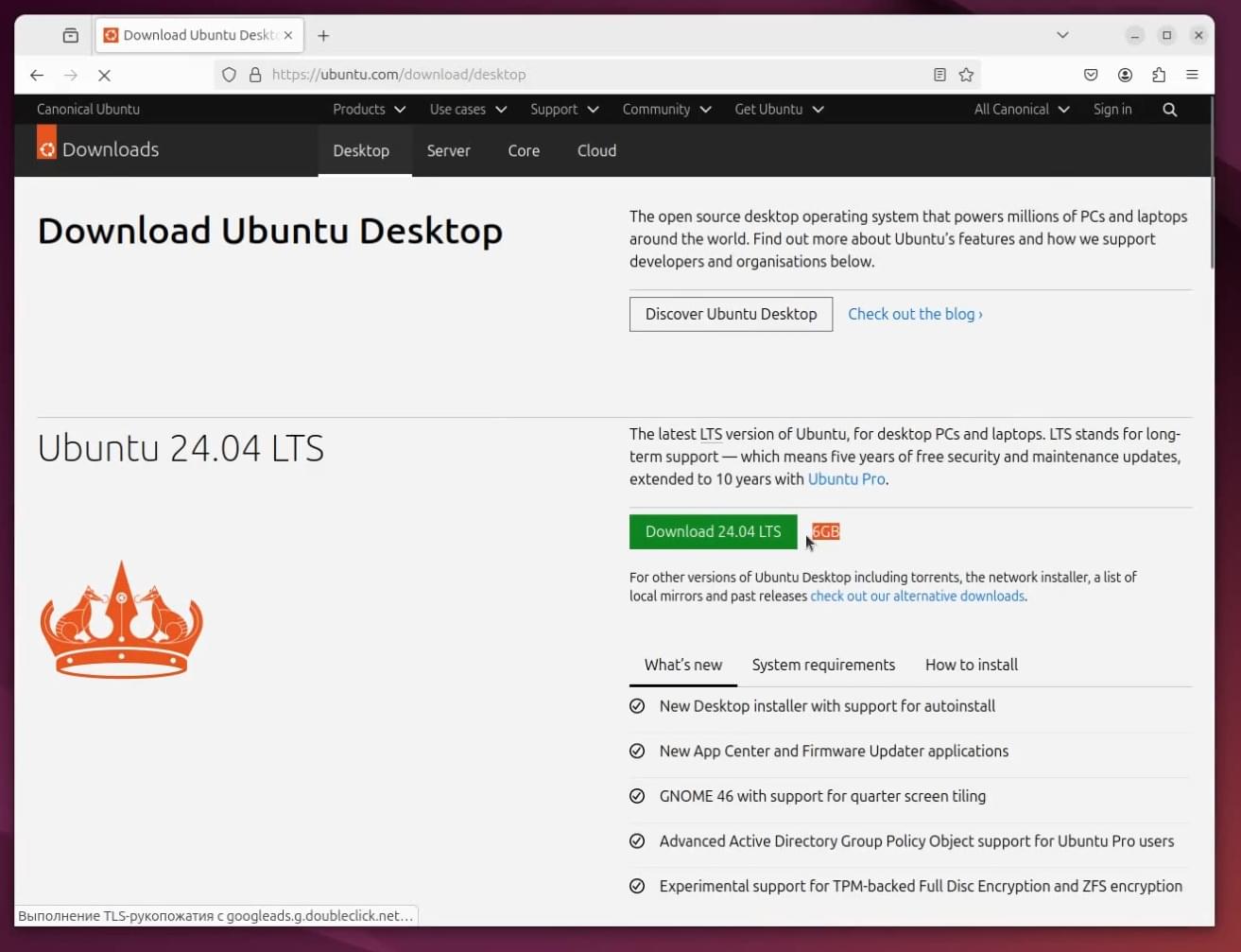Expand the Products dropdown menu
Viewport: 1241px width, 952px height.
click(369, 110)
